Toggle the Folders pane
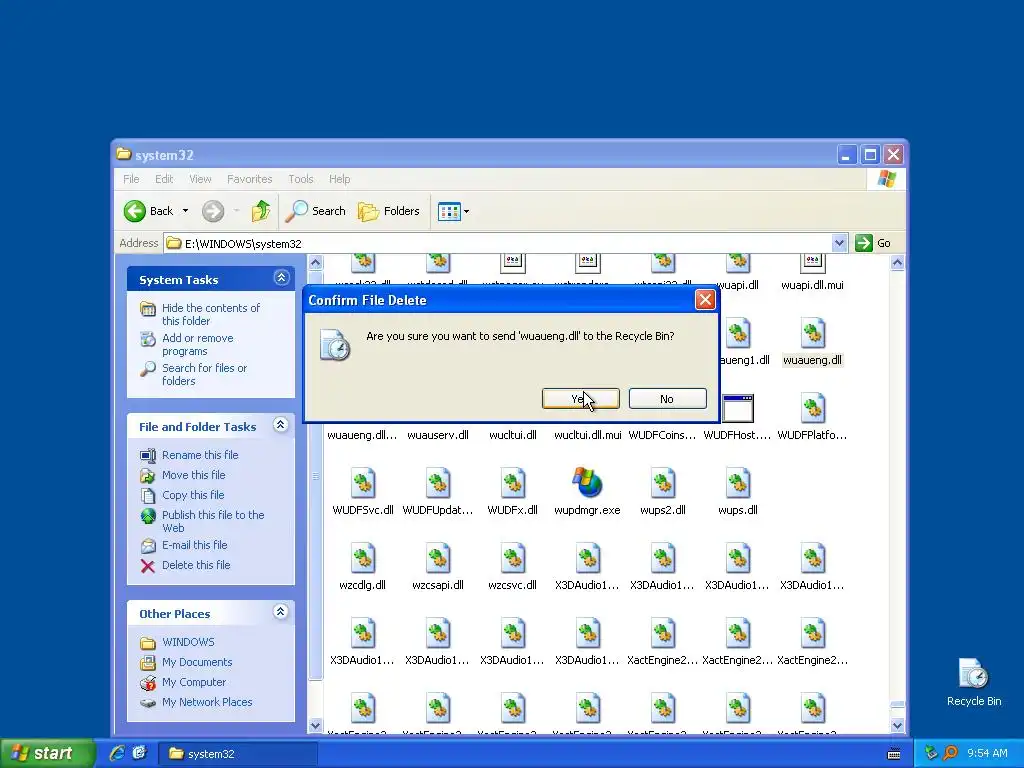 point(389,211)
